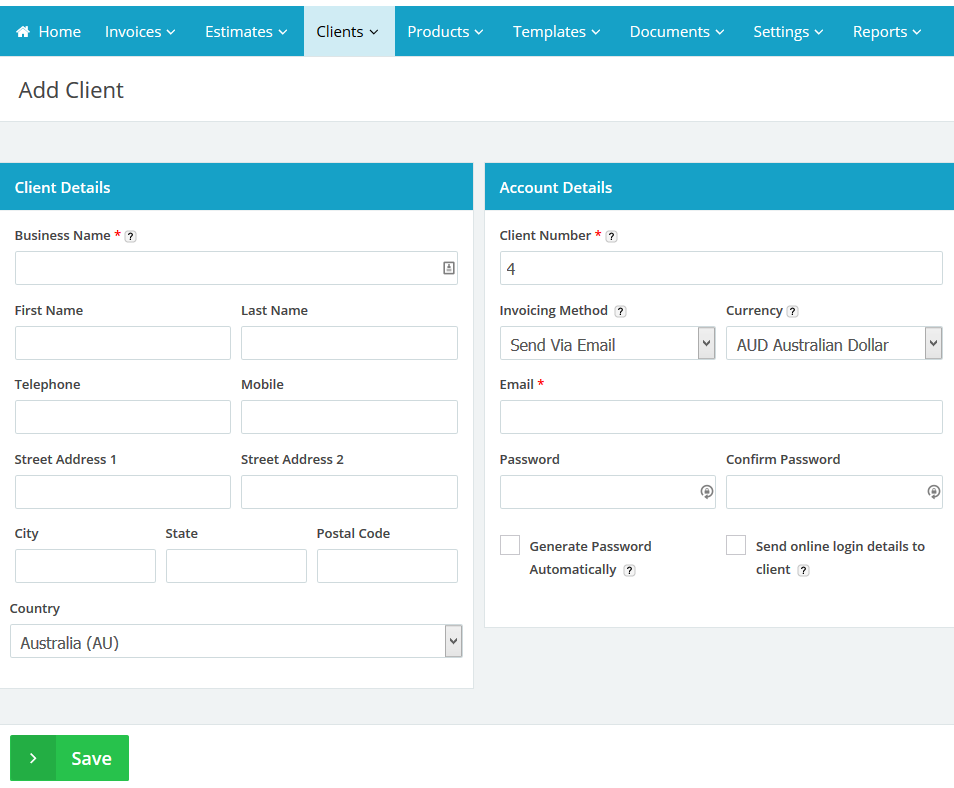Click the Home icon in navigation bar
The height and width of the screenshot is (788, 954).
point(23,32)
